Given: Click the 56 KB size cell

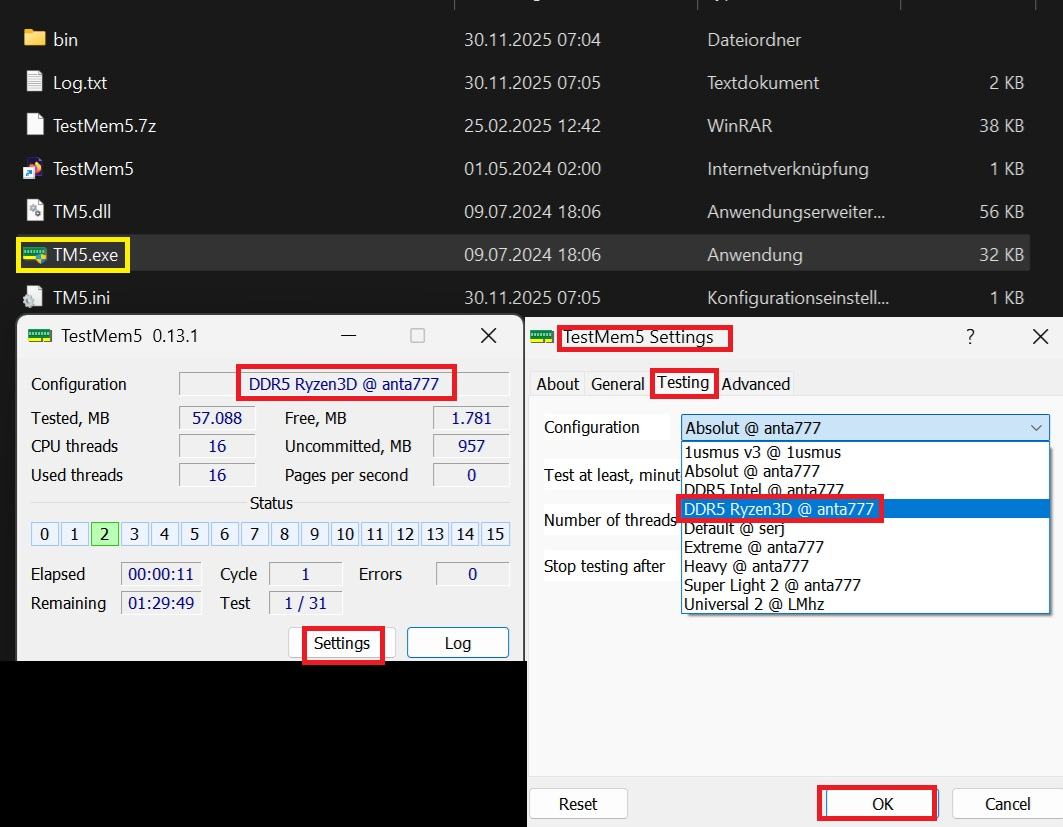Looking at the screenshot, I should 1001,211.
